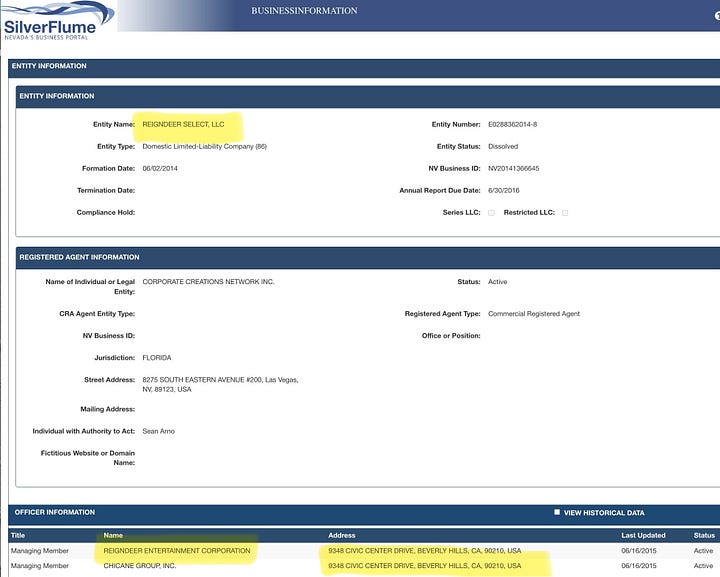Screen dimensions: 720x577
Task: Click the Termination Date label
Action: pos(106,190)
